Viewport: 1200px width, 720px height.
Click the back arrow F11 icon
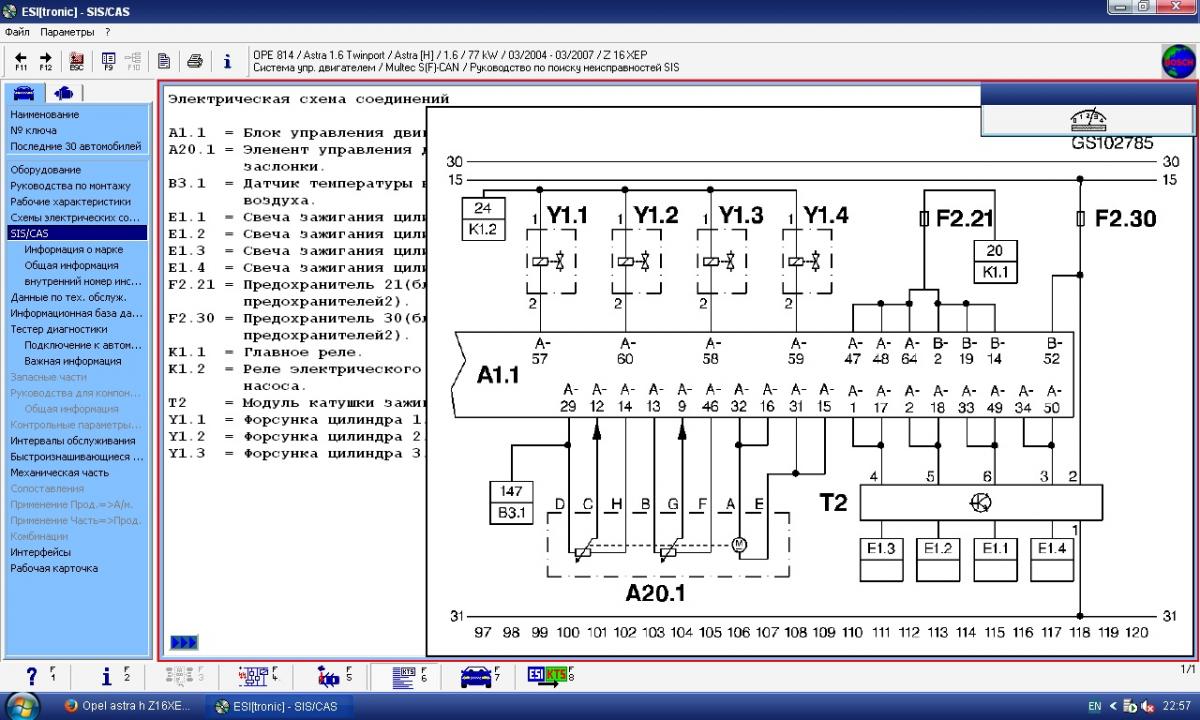pyautogui.click(x=20, y=61)
